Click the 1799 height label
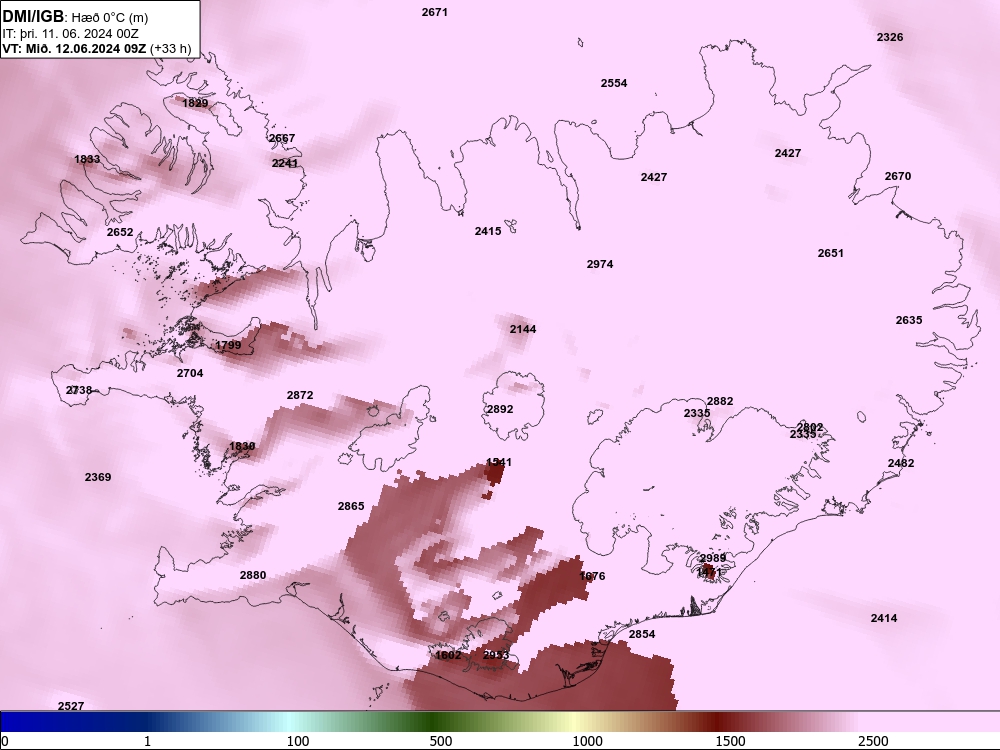The image size is (1000, 750). 228,346
